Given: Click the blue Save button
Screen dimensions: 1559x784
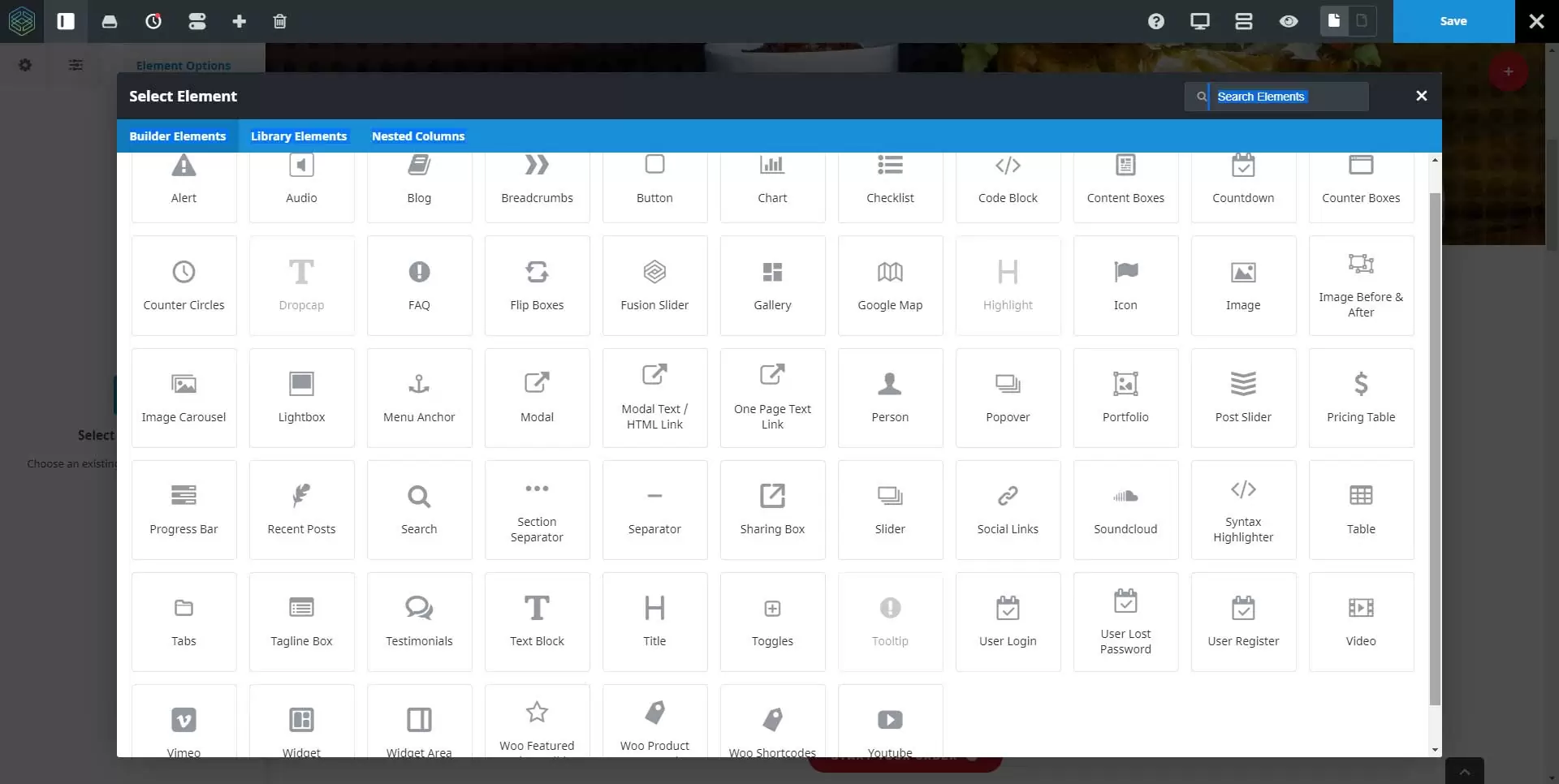Looking at the screenshot, I should click(x=1453, y=22).
